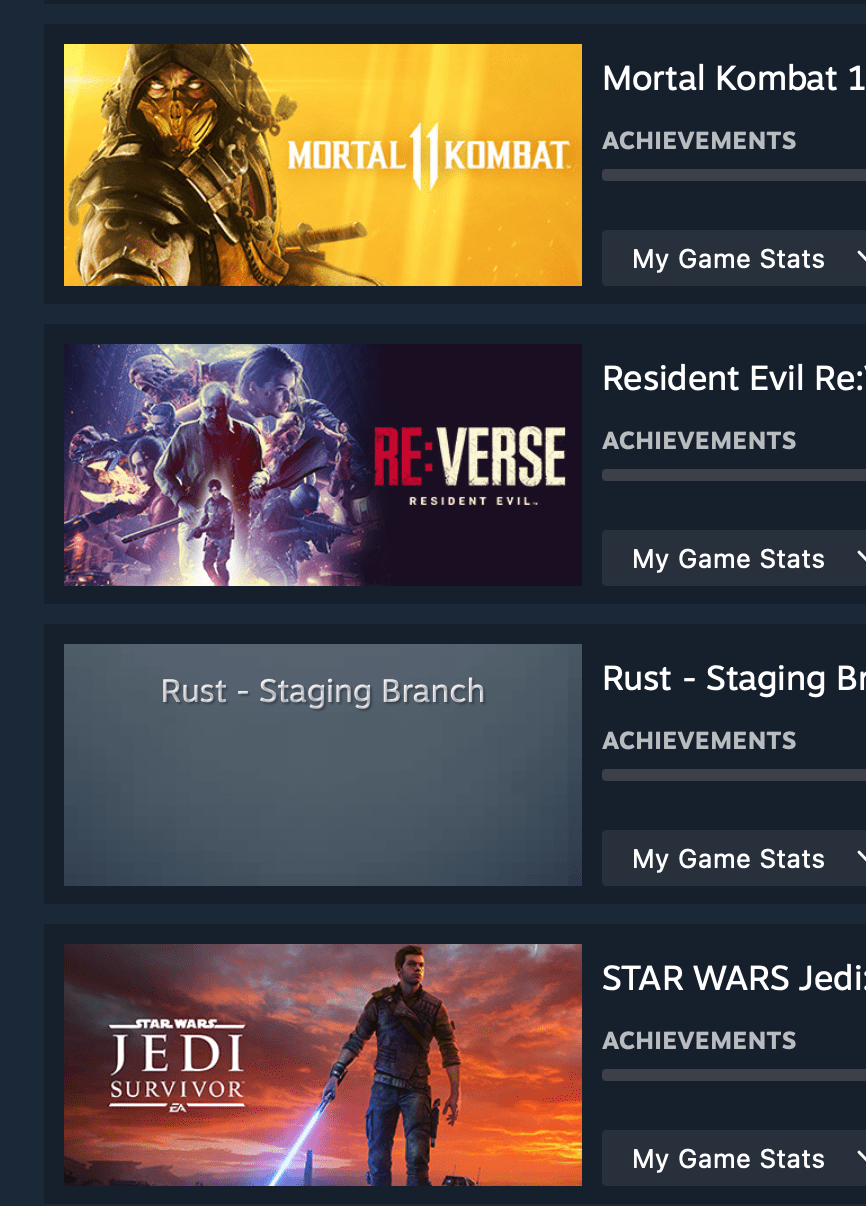This screenshot has height=1206, width=866.
Task: Click Mortal Kombat 11 achievements progress bar
Action: click(734, 175)
